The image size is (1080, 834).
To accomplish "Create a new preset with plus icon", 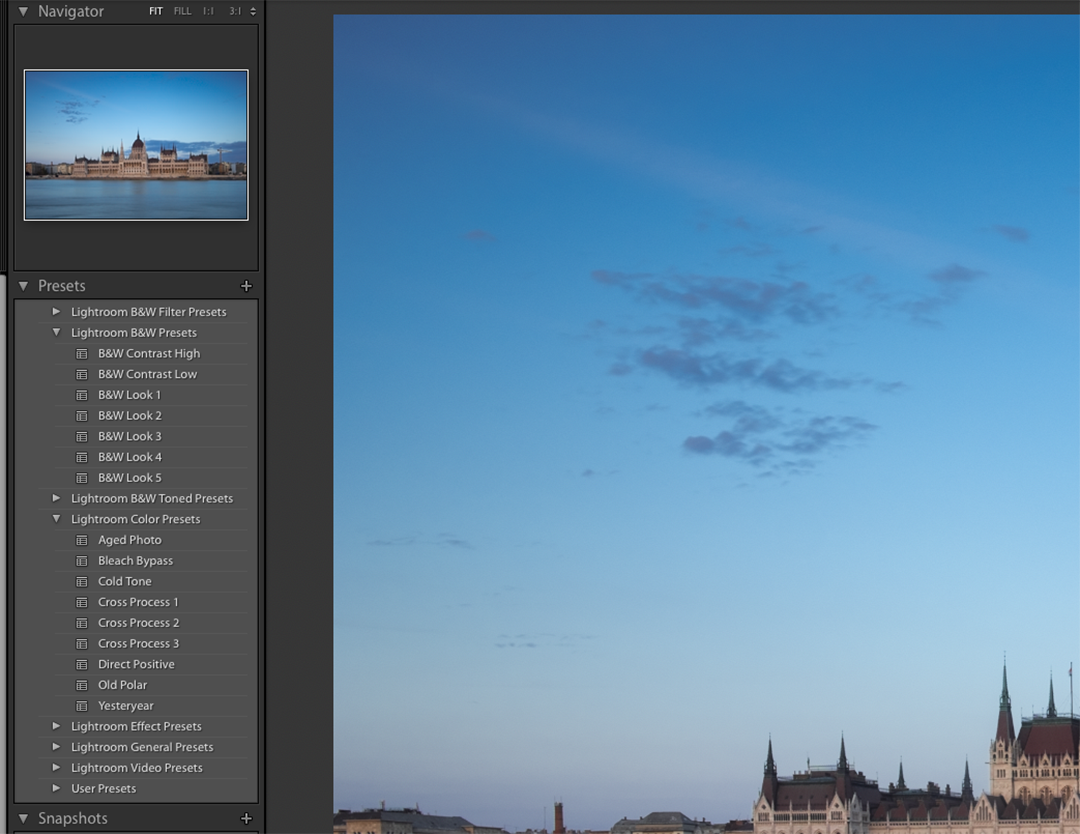I will pos(246,286).
